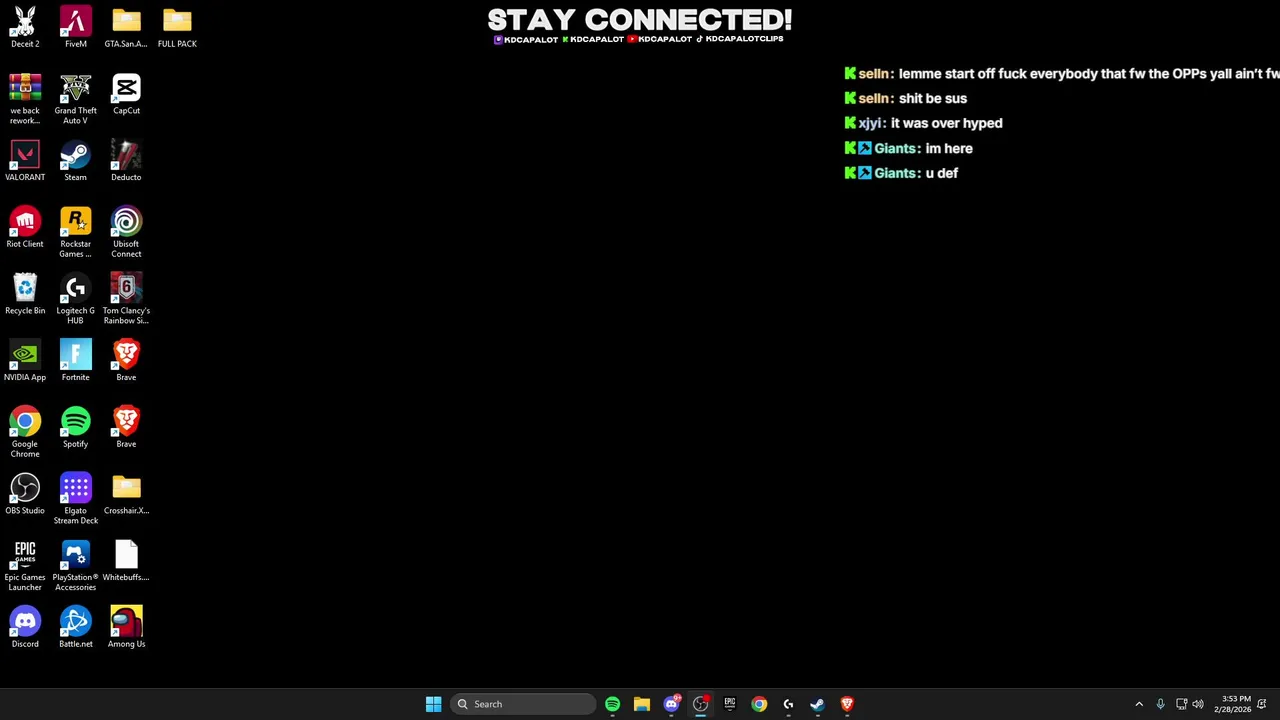Launch Discord desktop shortcut
Screen dimensions: 1280x720
25,627
